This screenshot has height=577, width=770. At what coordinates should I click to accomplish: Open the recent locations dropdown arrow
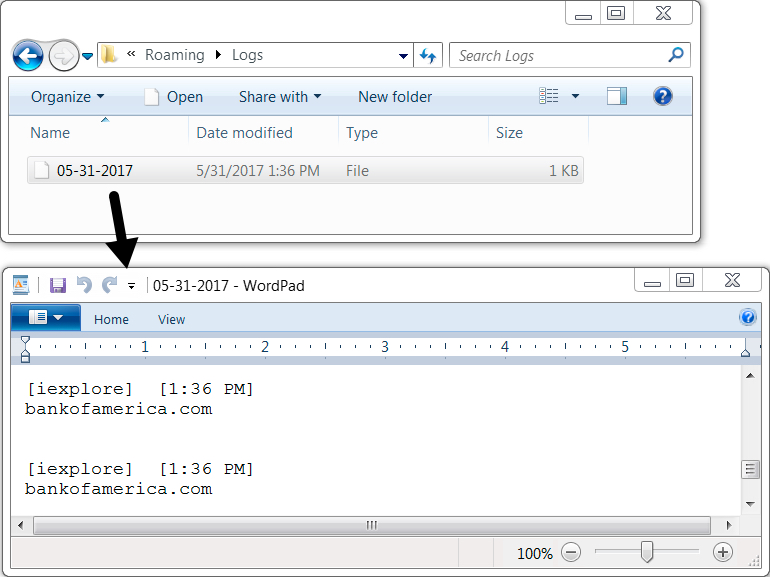(x=87, y=56)
